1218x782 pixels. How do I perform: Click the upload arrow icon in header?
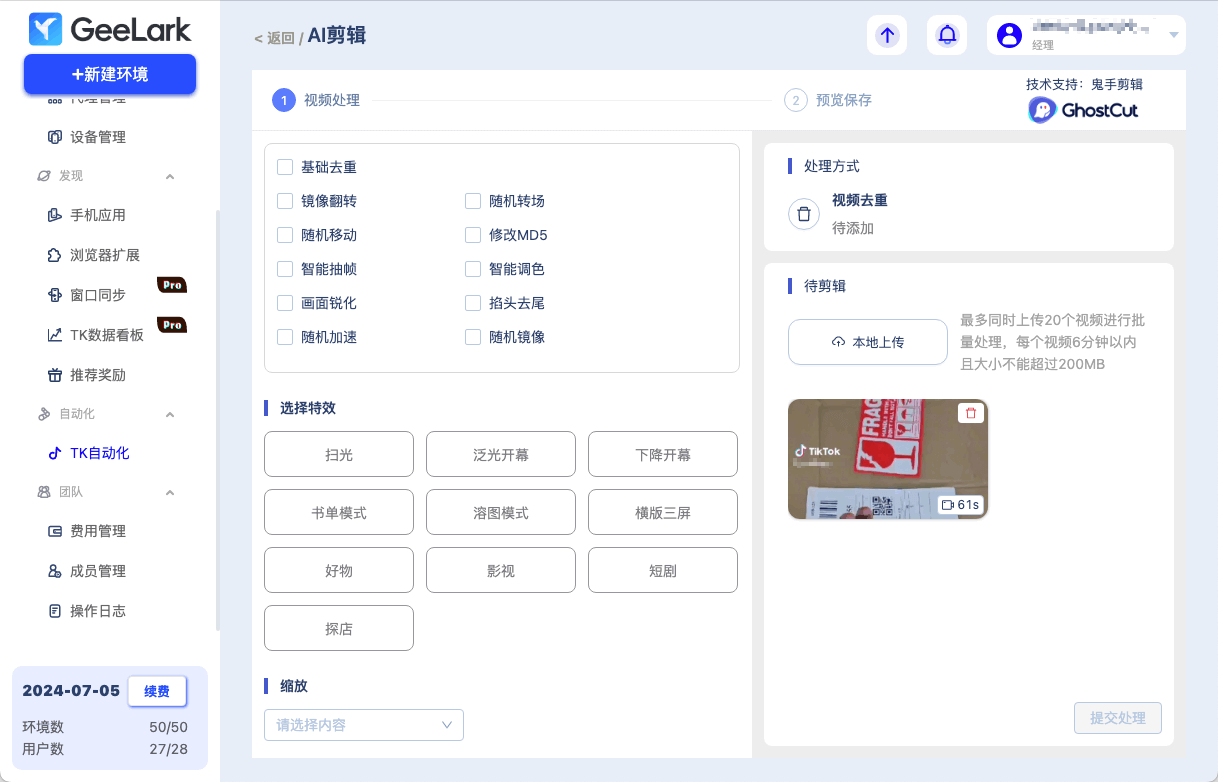pyautogui.click(x=886, y=35)
